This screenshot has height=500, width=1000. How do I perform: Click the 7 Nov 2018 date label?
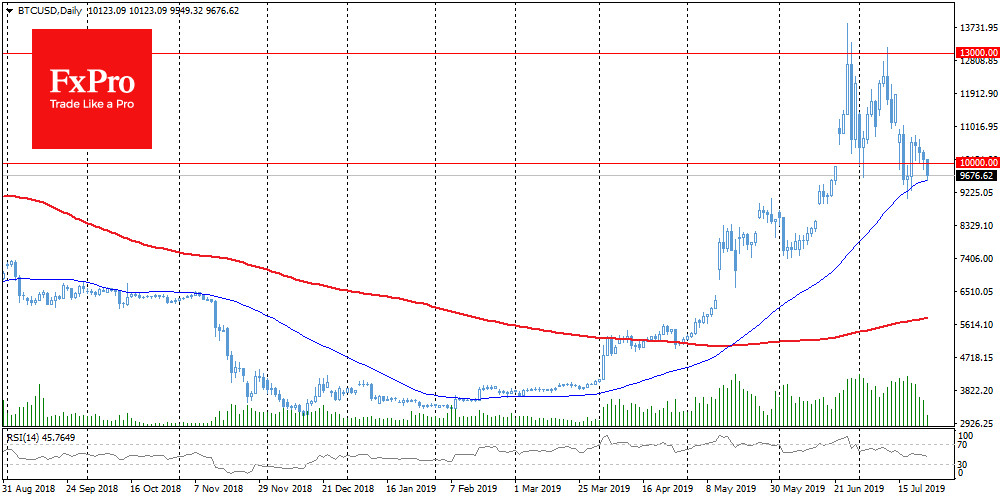(x=216, y=491)
